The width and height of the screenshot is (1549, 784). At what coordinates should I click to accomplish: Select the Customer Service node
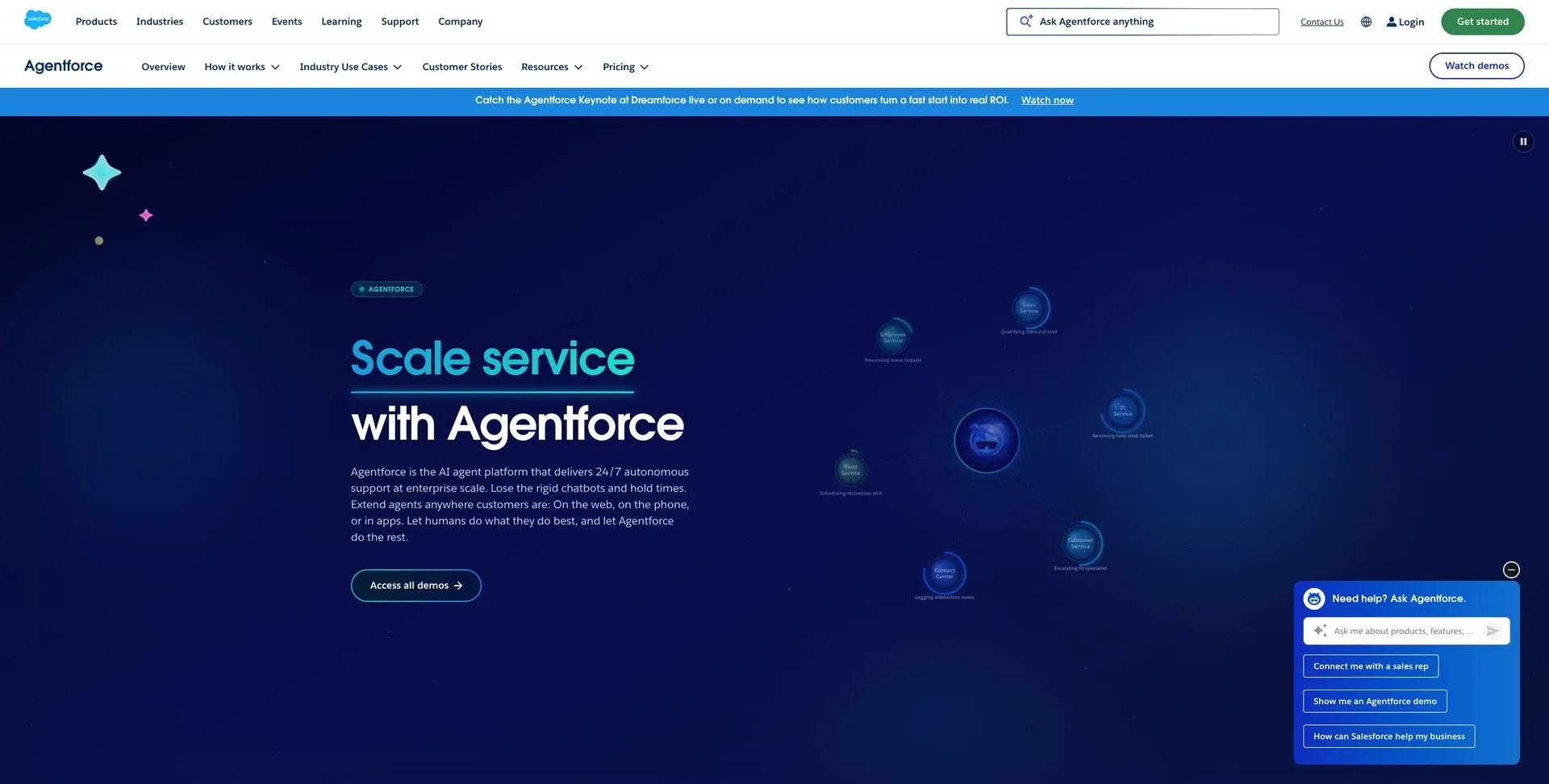pyautogui.click(x=1080, y=543)
